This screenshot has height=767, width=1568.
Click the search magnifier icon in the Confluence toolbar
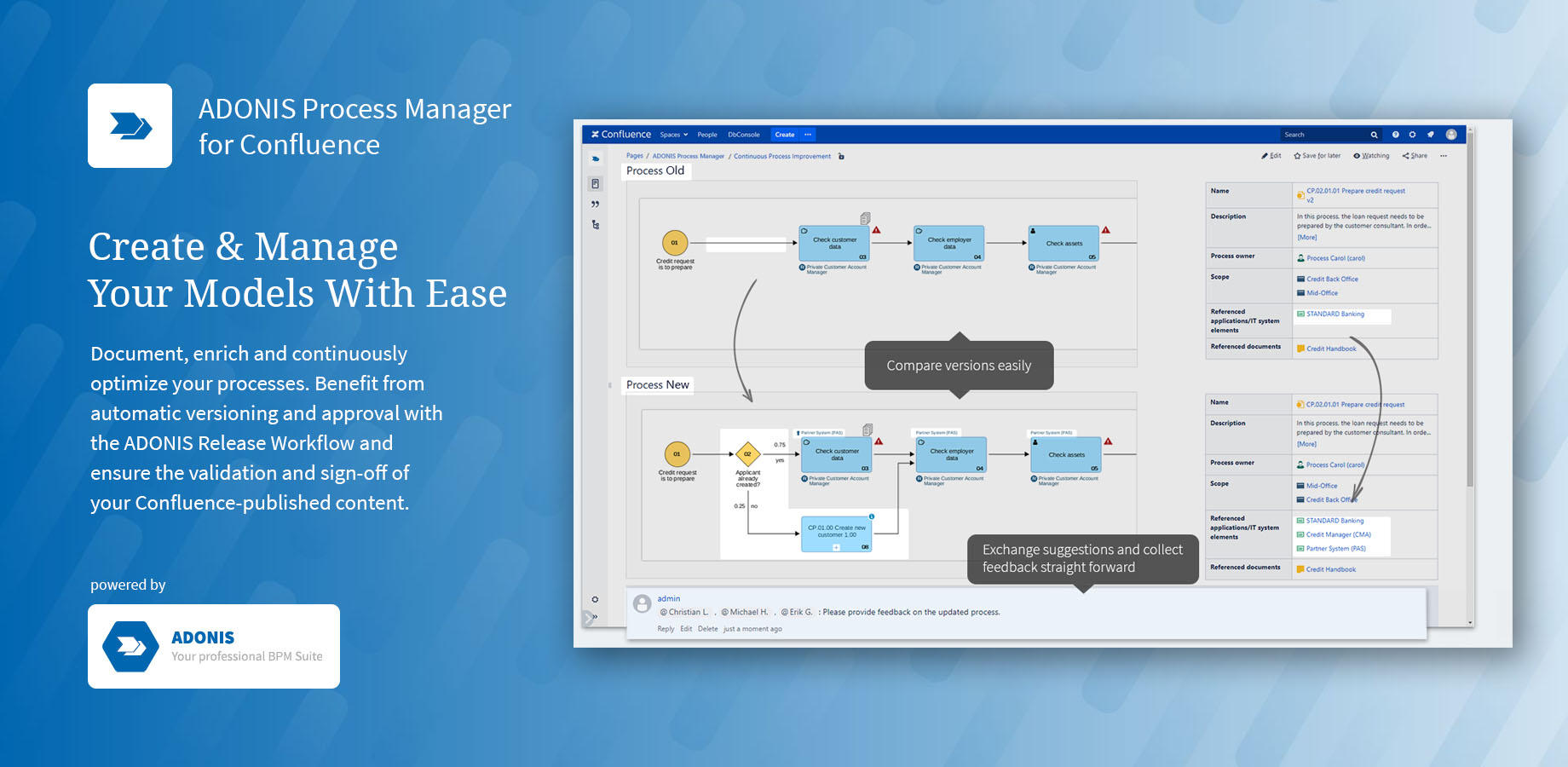click(x=1374, y=135)
